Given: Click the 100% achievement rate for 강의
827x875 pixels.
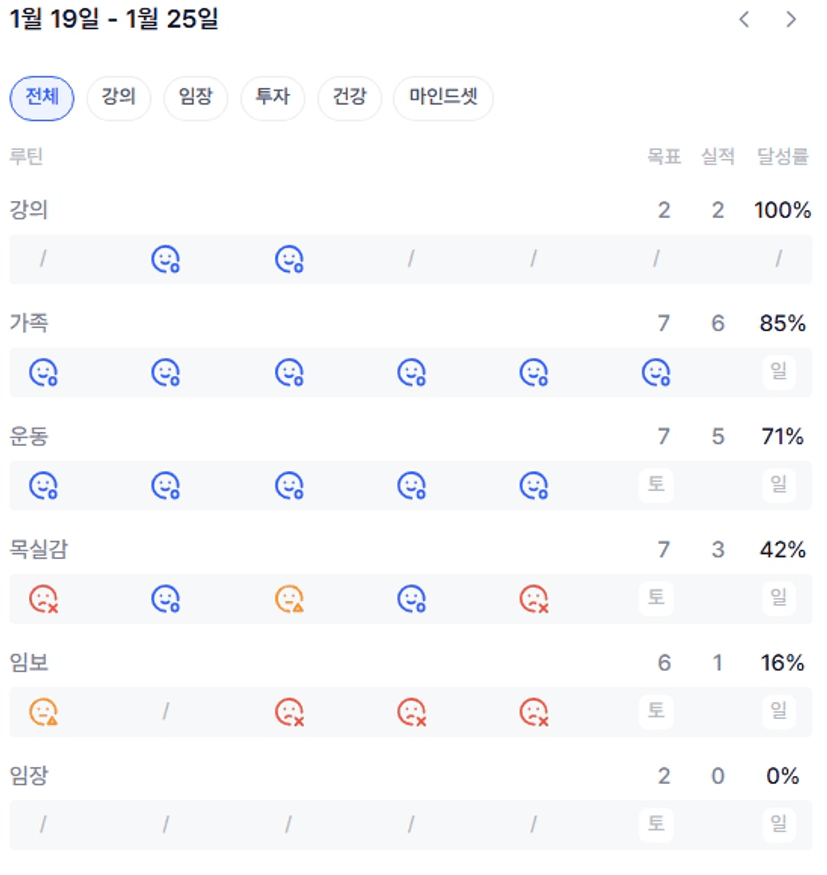Looking at the screenshot, I should 782,210.
